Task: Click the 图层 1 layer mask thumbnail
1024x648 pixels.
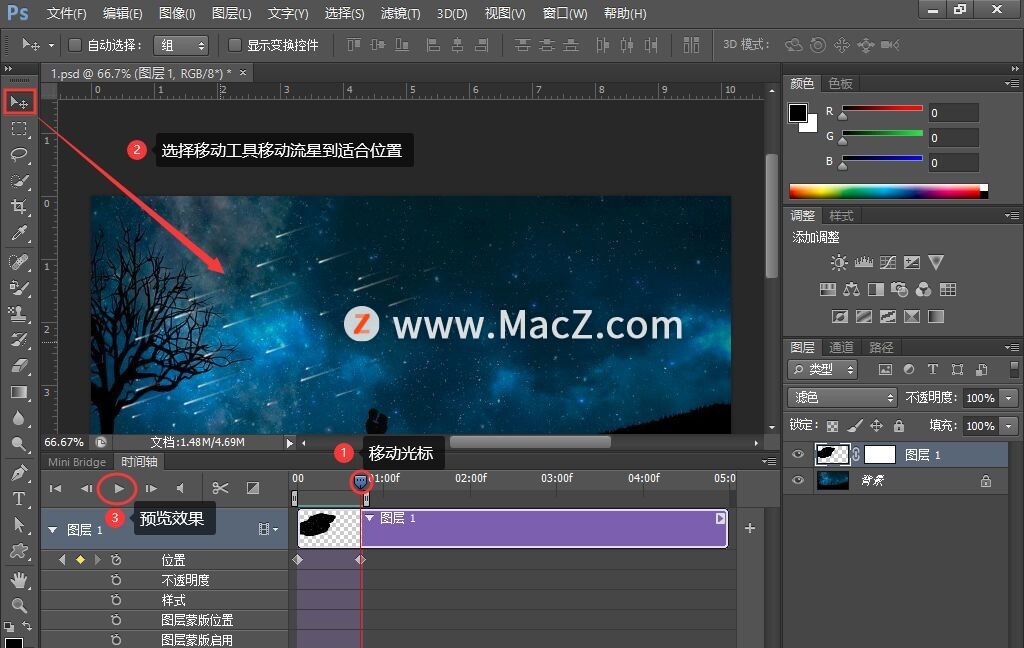Action: (x=880, y=455)
